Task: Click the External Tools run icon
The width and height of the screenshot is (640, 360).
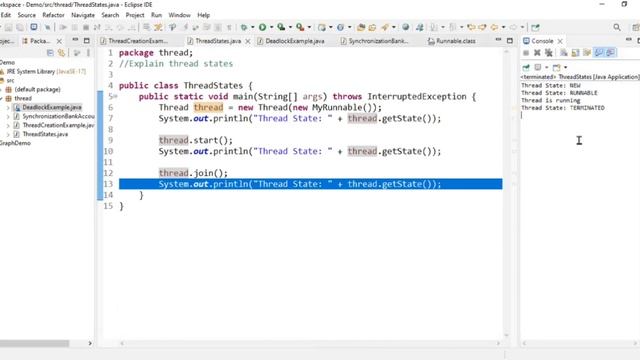Action: [300, 27]
